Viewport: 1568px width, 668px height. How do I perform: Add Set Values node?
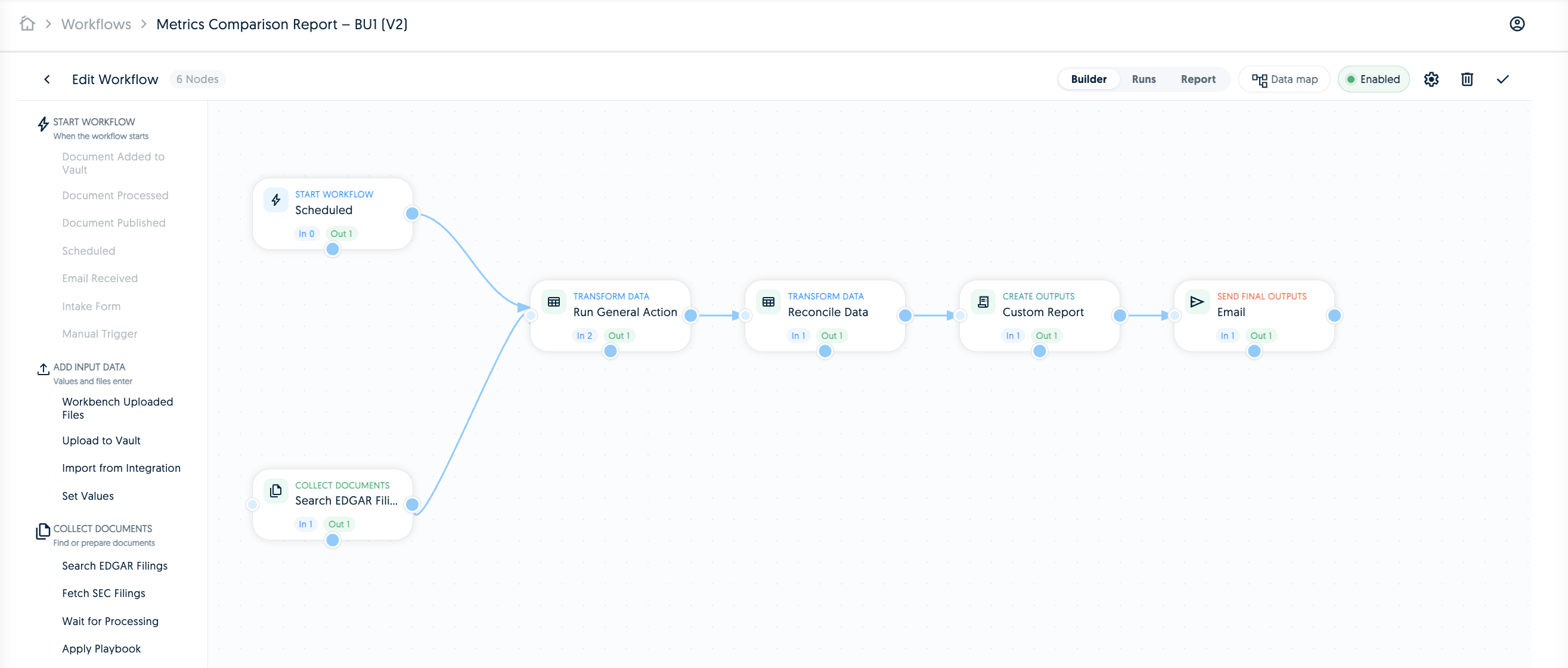click(88, 496)
